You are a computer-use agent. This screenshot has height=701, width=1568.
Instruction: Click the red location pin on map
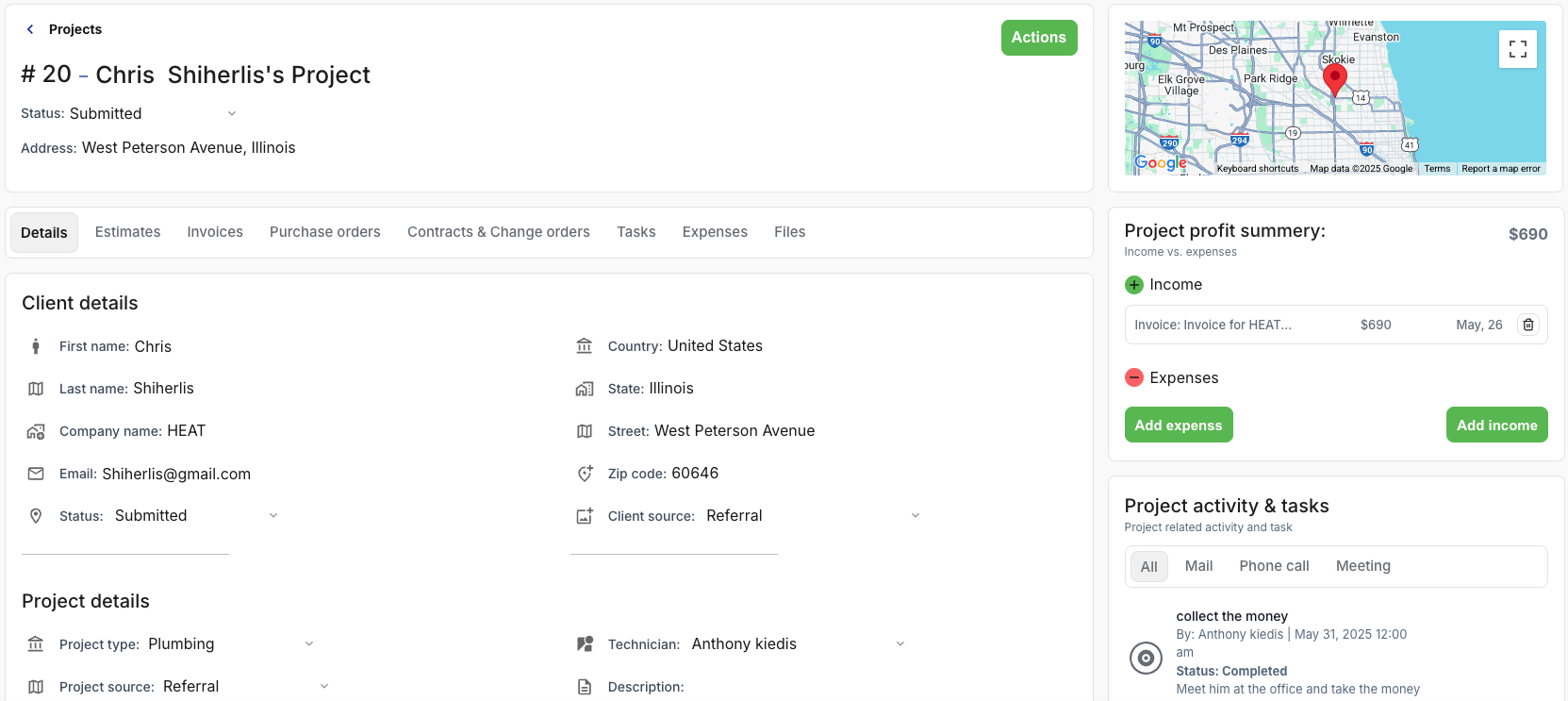[1334, 80]
